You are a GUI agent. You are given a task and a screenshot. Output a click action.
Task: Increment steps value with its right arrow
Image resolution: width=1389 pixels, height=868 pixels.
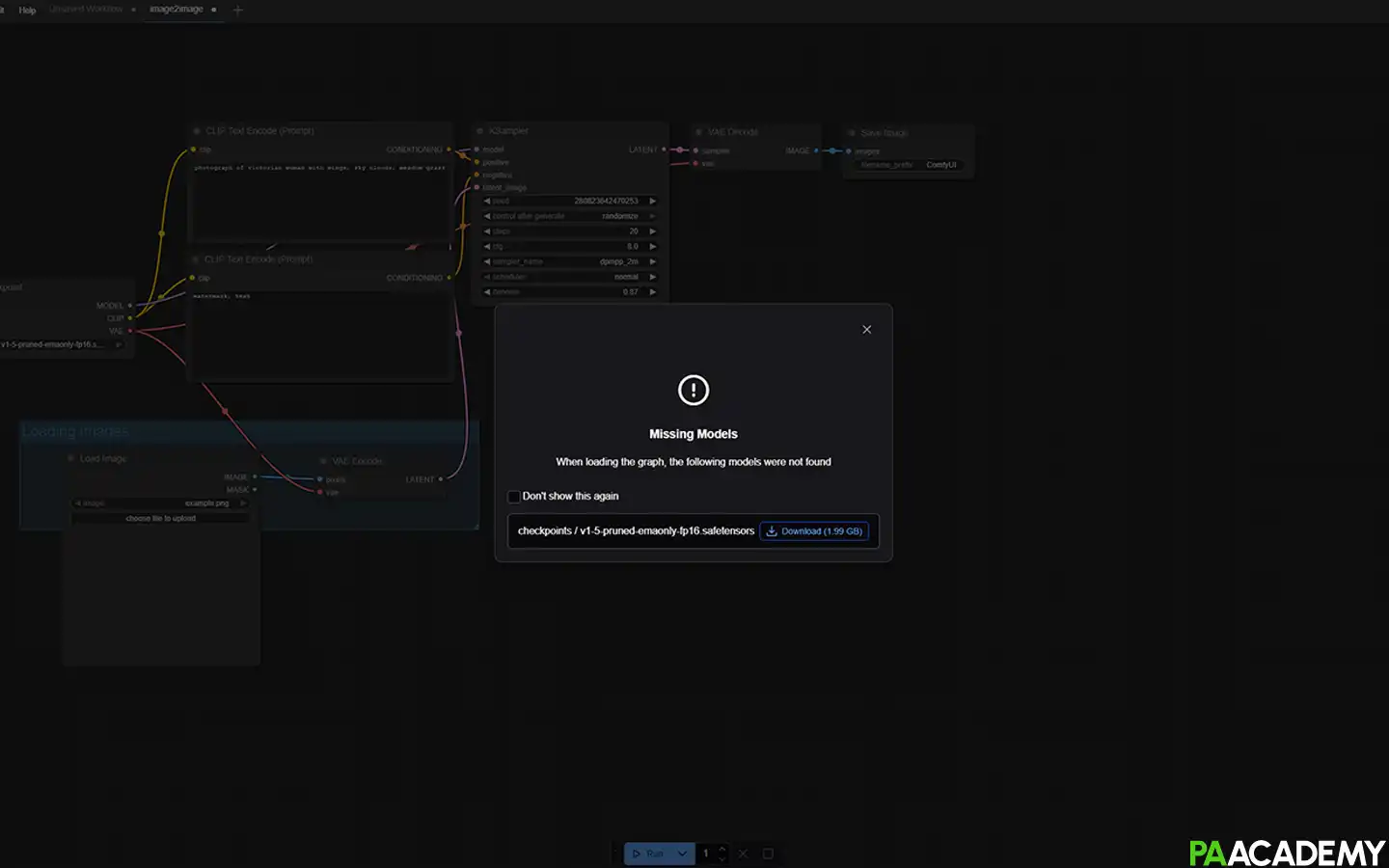click(653, 231)
